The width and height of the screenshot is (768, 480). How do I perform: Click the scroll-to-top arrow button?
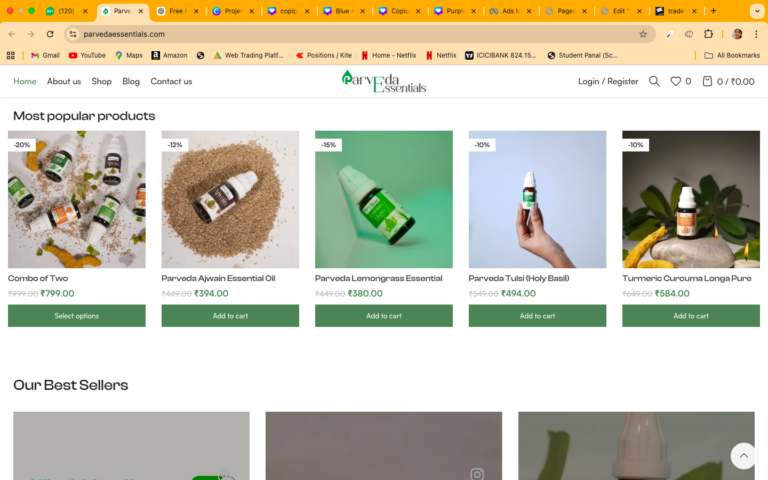tap(743, 456)
